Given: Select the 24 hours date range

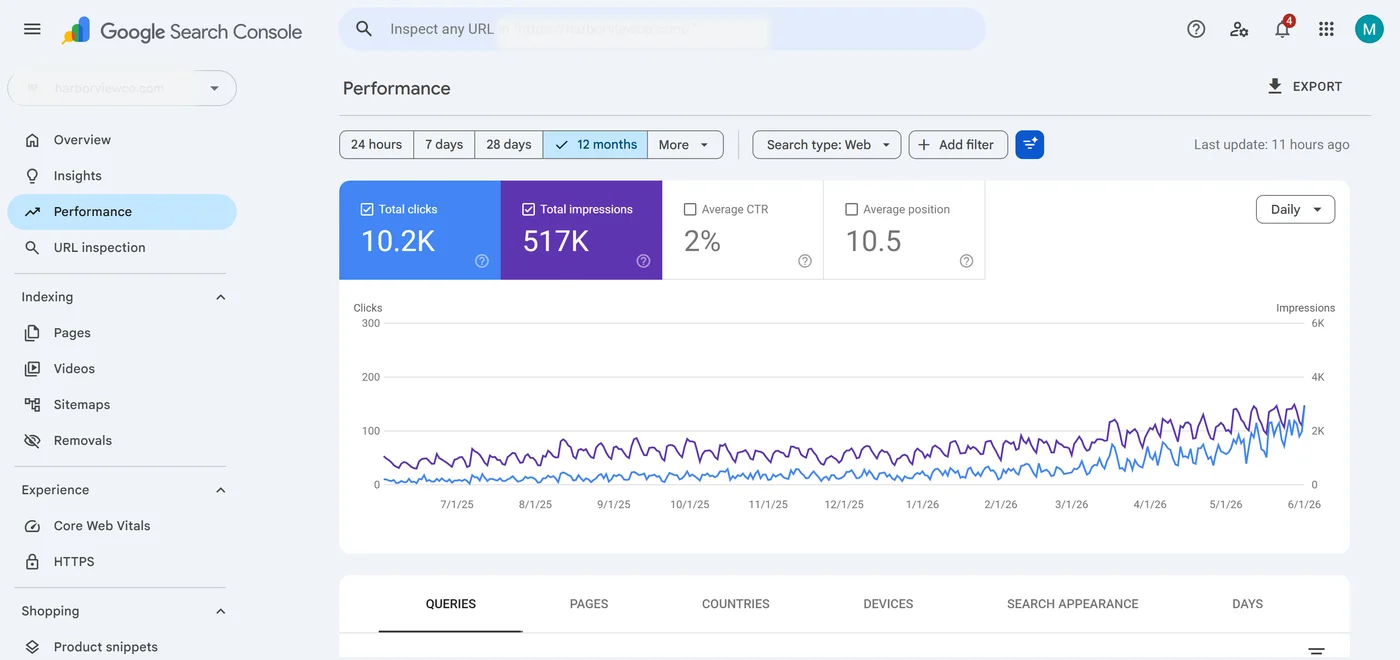Looking at the screenshot, I should pyautogui.click(x=376, y=145).
